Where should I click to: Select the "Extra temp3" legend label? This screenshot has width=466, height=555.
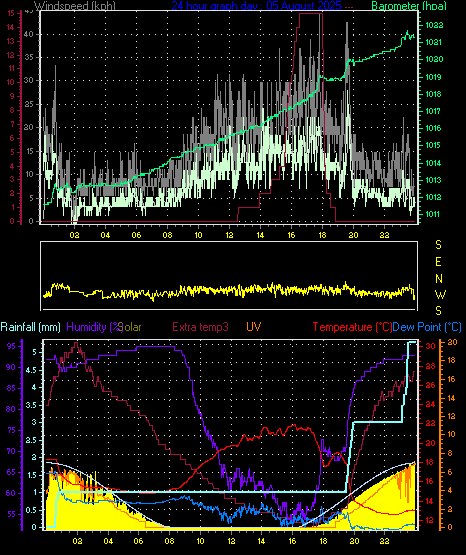point(200,327)
